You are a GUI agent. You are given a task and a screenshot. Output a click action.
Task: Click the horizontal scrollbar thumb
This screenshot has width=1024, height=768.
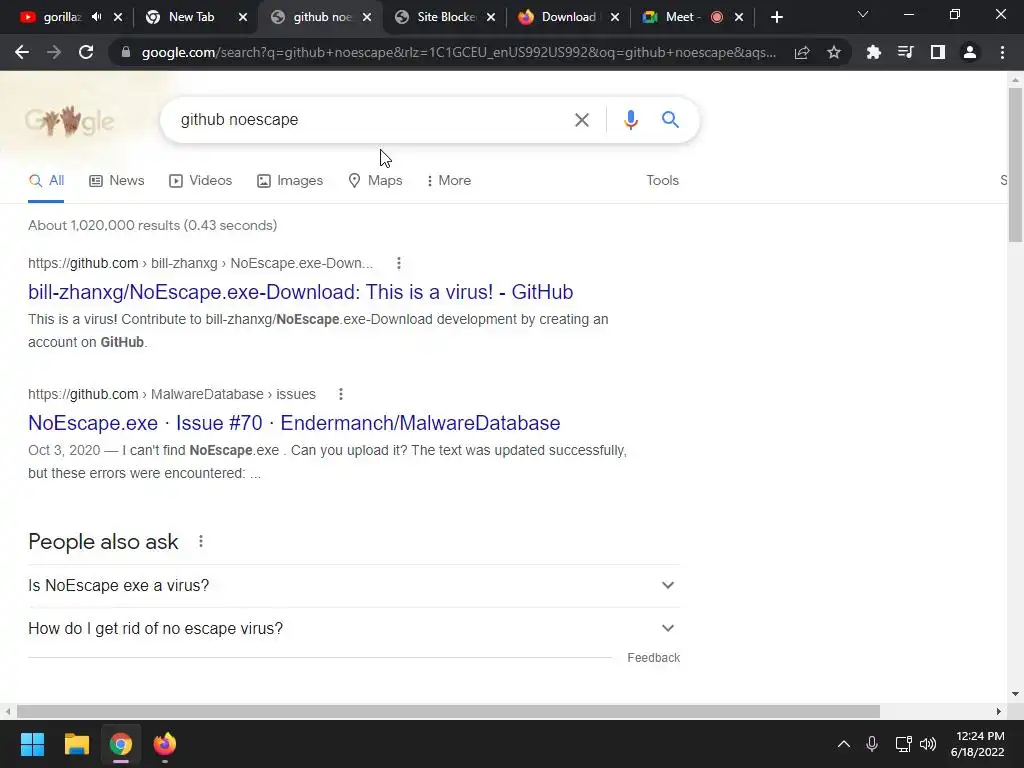click(x=448, y=711)
